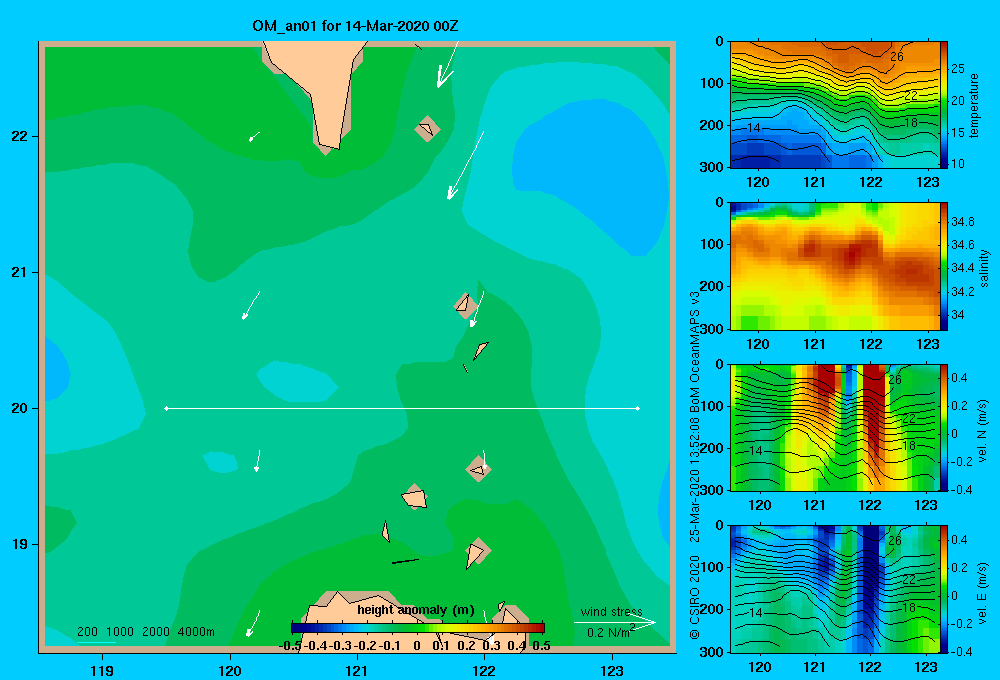Click the "0.2 N/m" wind stress scale value
Screen dimensions: 1000x680
coord(608,632)
